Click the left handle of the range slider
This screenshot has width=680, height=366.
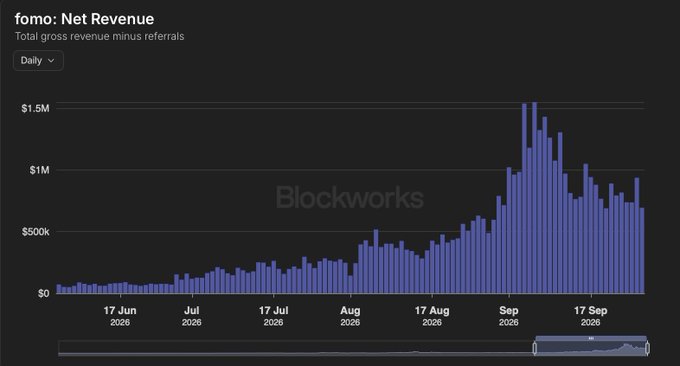click(x=535, y=348)
